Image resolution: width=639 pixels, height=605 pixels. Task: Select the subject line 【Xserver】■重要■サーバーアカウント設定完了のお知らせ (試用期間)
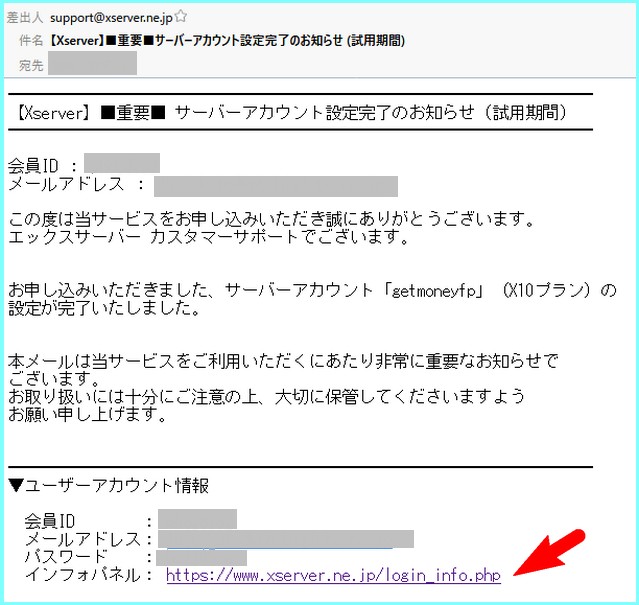pyautogui.click(x=227, y=40)
